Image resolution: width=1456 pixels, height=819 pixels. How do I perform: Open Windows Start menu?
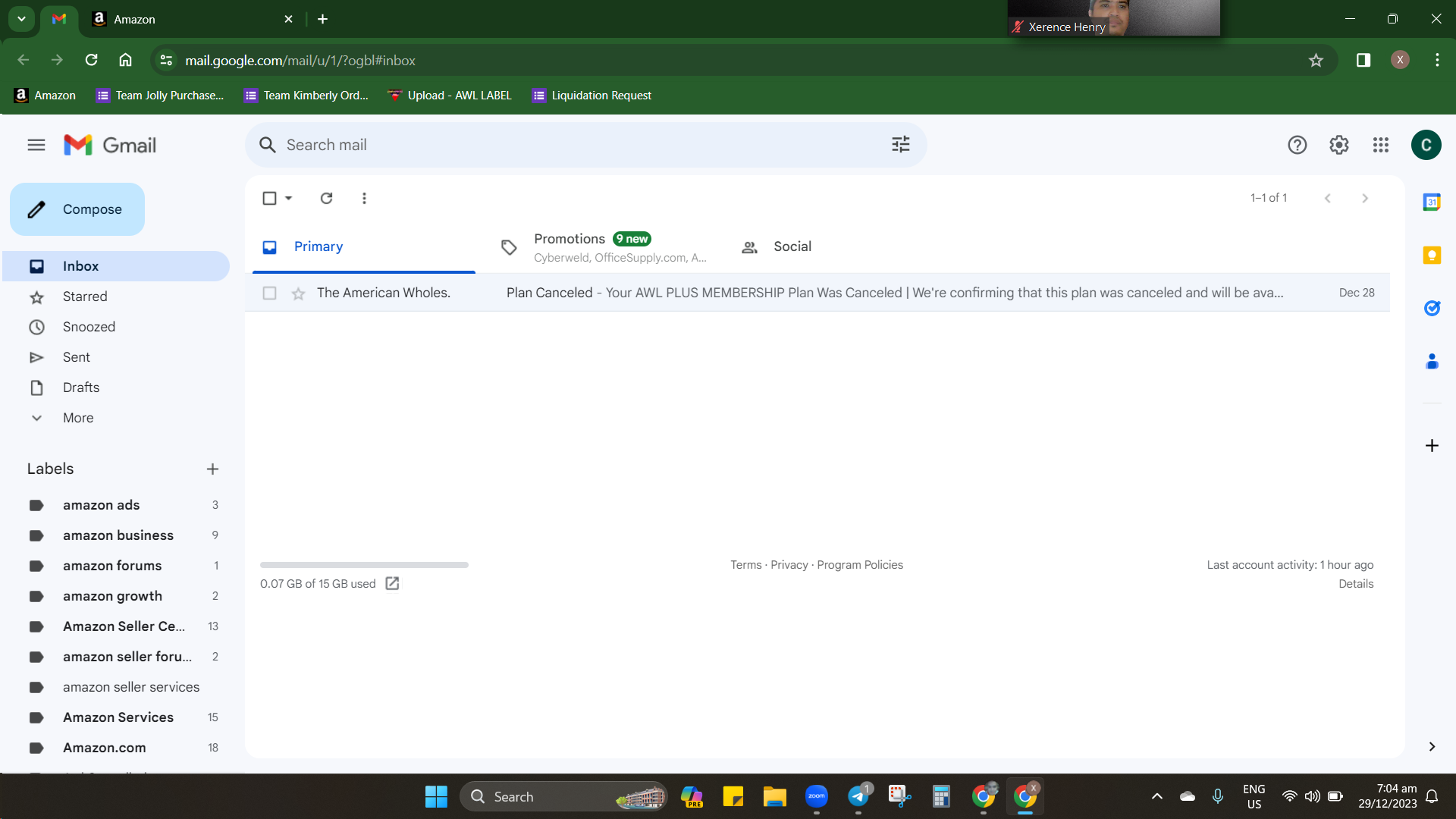tap(436, 796)
